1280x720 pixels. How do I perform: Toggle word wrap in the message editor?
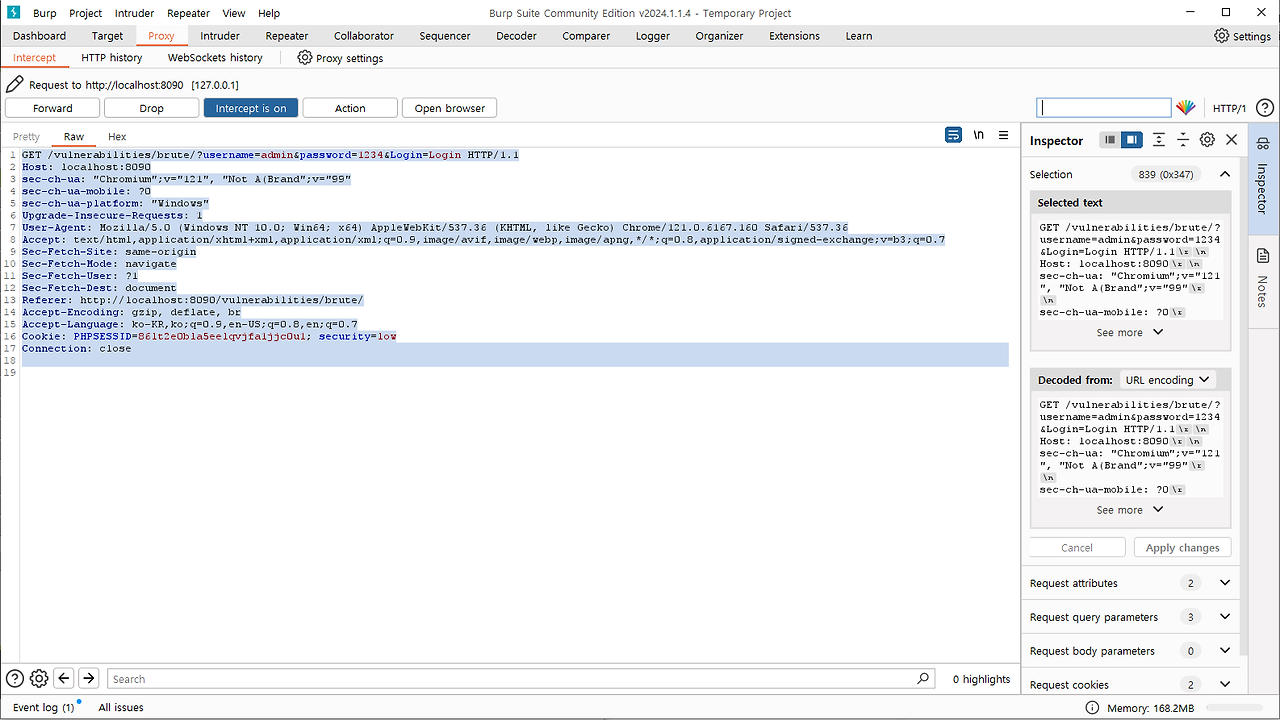tap(953, 135)
